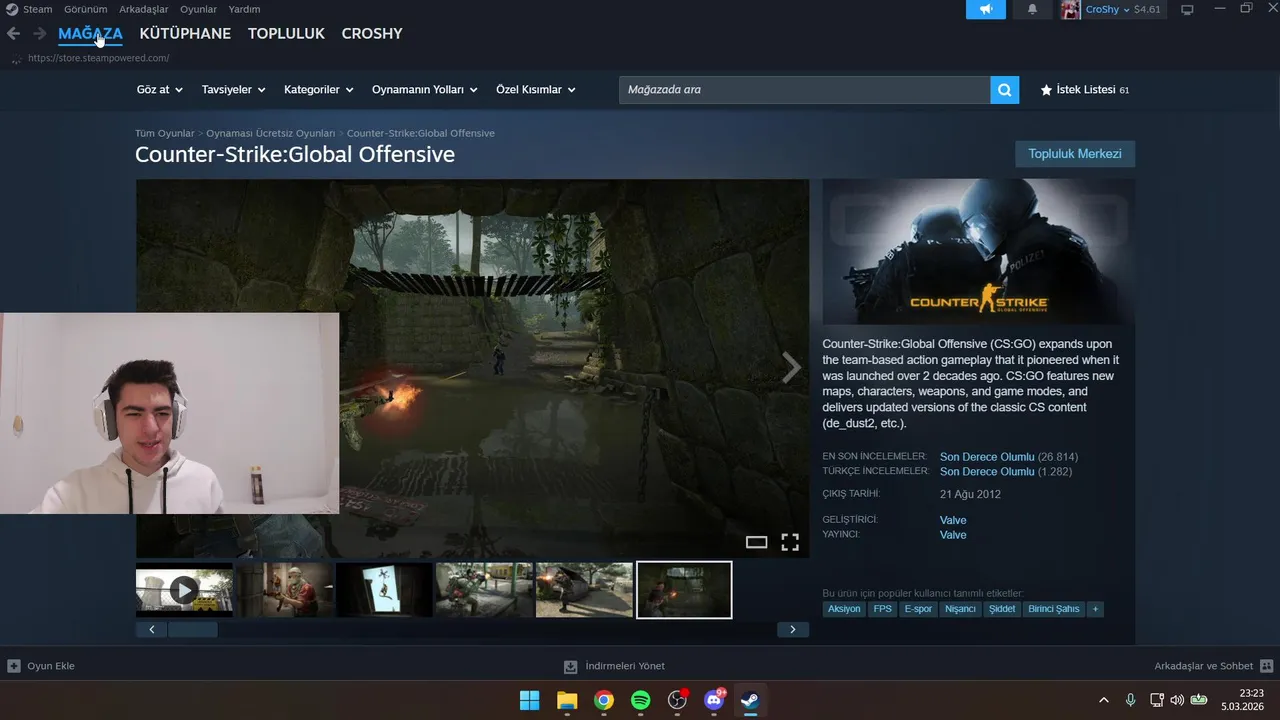The height and width of the screenshot is (720, 1280).
Task: Click the forward navigation arrow
Action: [x=40, y=34]
